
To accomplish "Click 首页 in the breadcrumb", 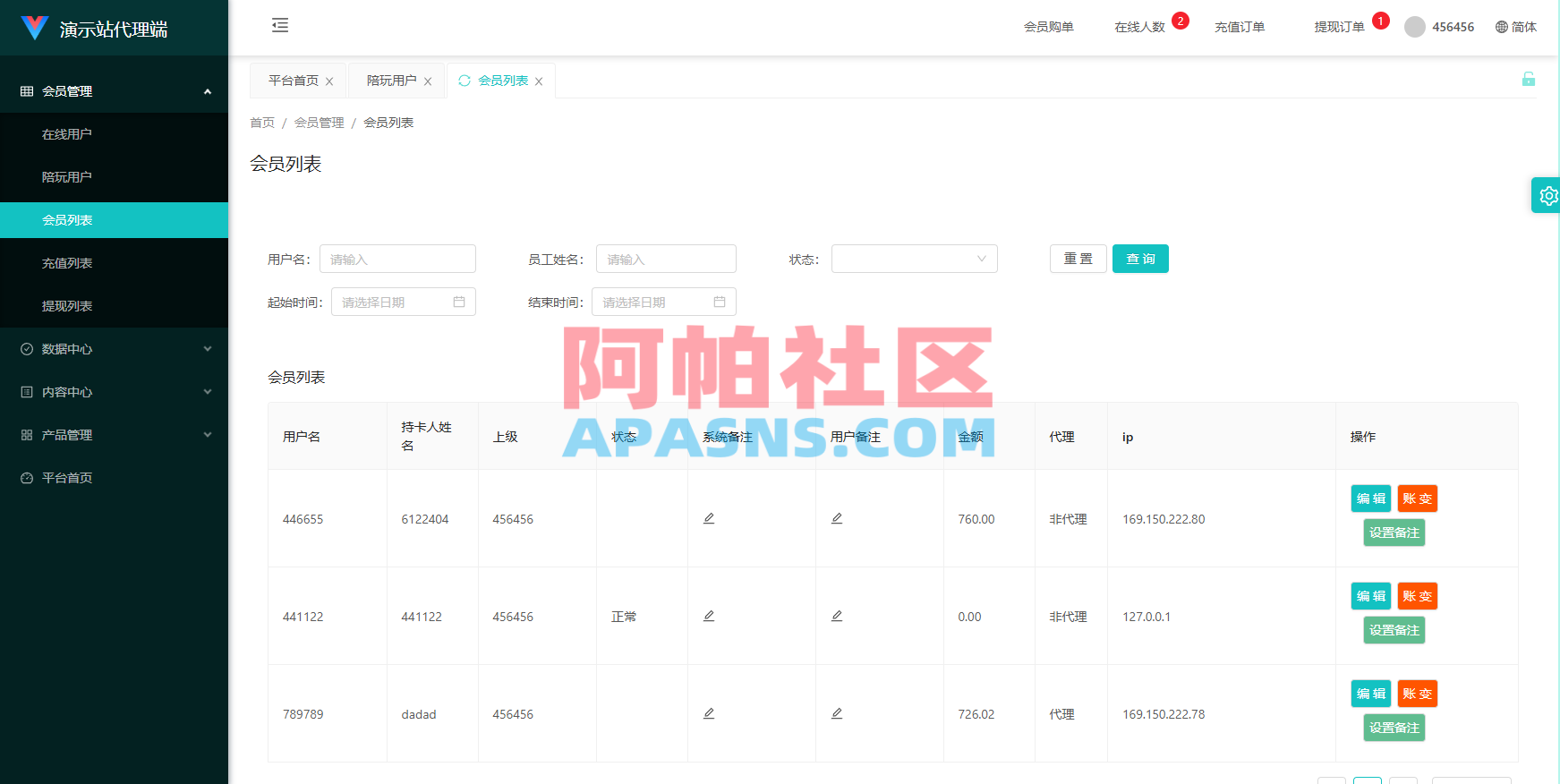I will click(262, 123).
